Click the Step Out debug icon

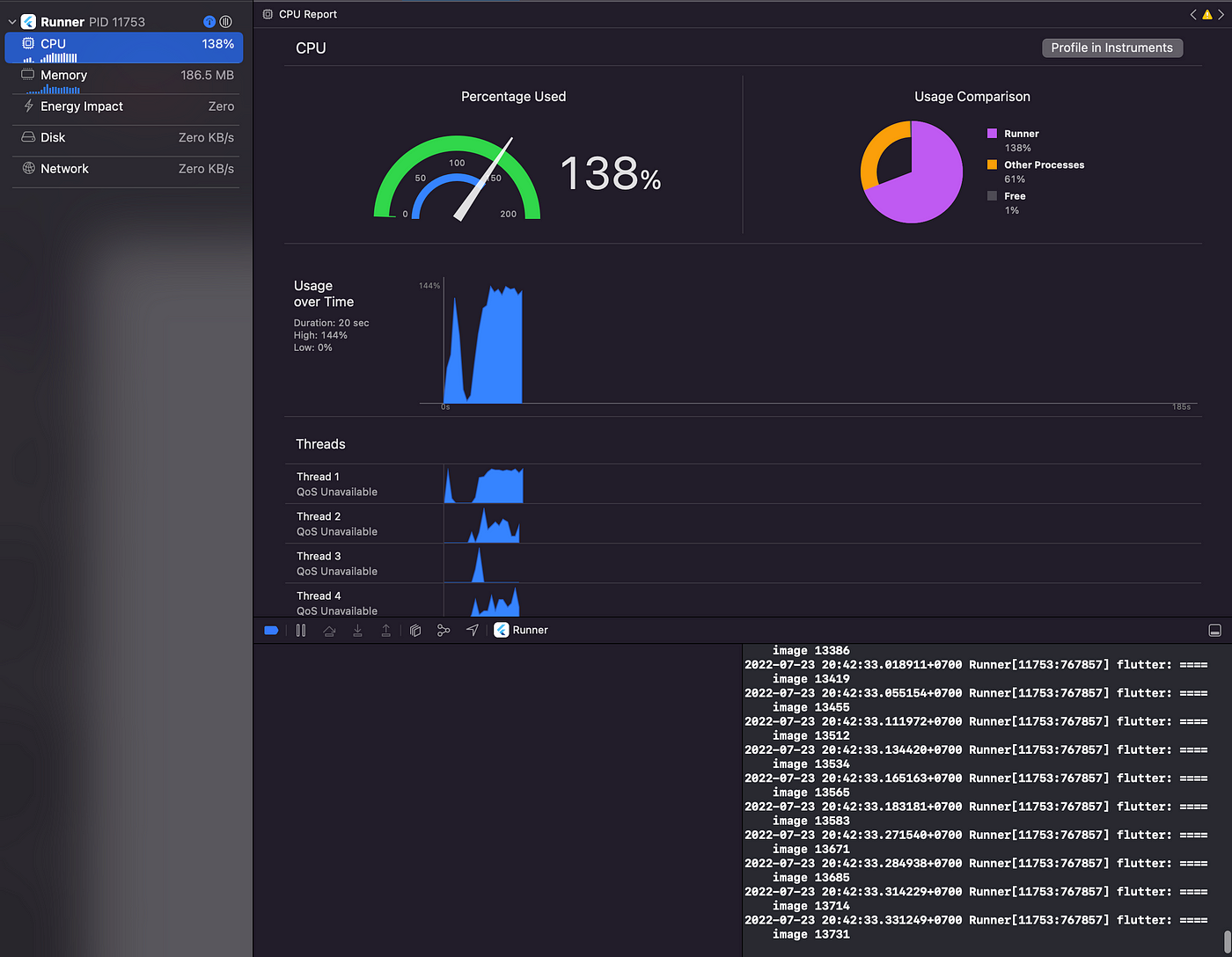tap(385, 630)
